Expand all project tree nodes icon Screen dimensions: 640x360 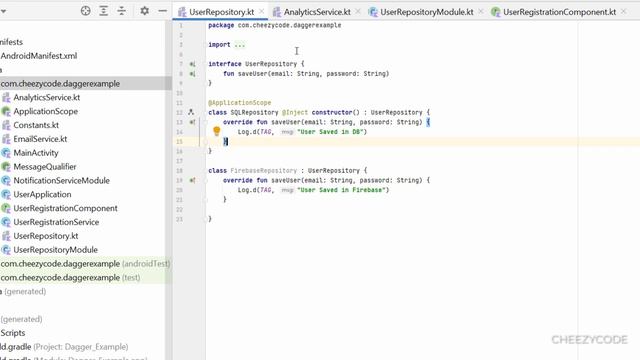point(103,11)
